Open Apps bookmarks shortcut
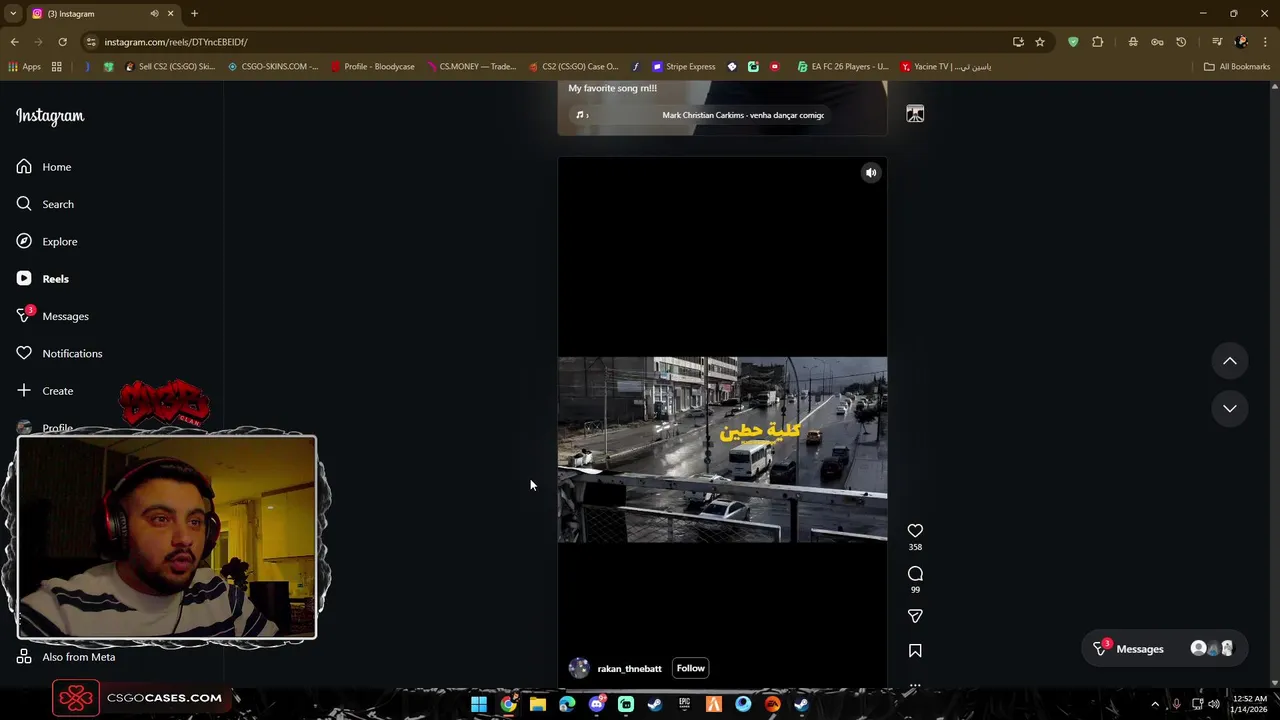 pos(24,67)
